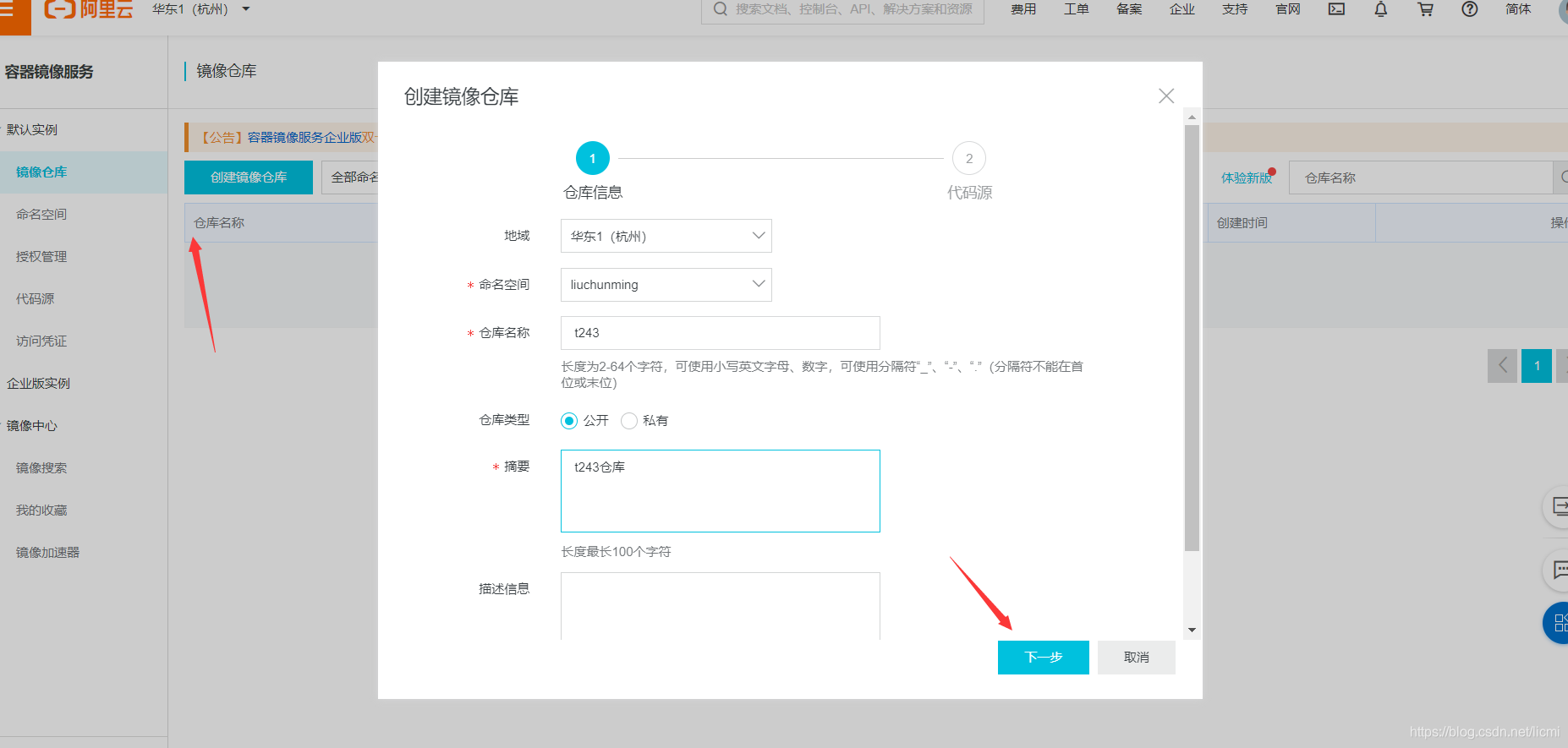
Task: Open the 全部命名空间 filter dropdown
Action: pos(351,177)
